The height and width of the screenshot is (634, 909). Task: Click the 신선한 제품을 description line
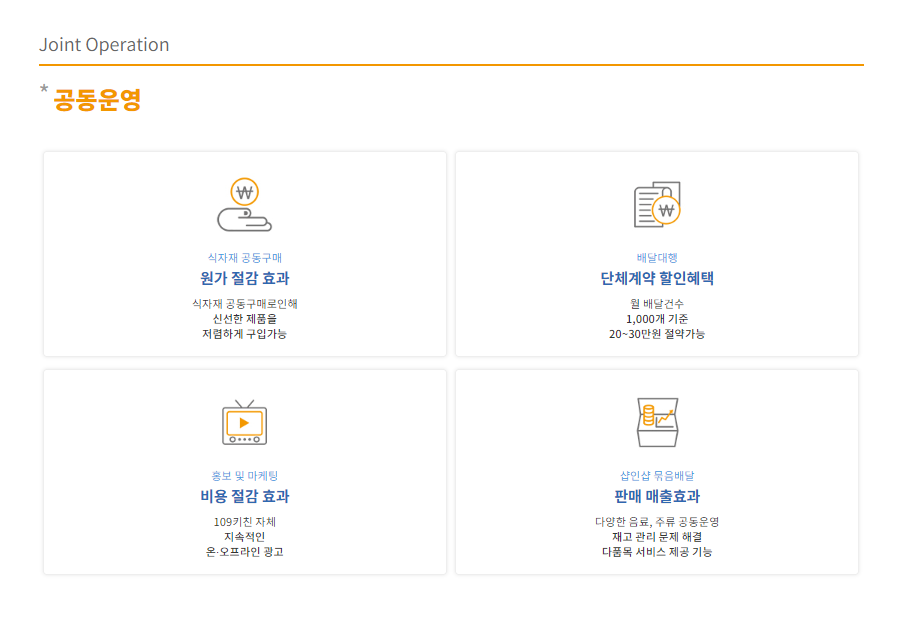pos(245,318)
